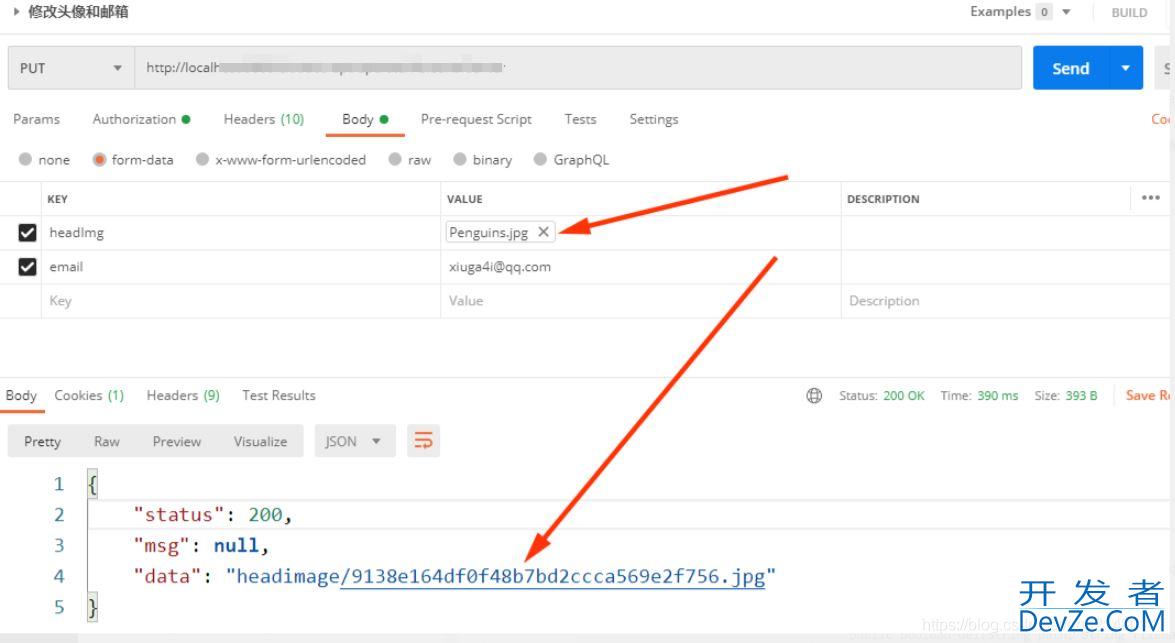
Task: Toggle the wrap lines icon
Action: [x=423, y=441]
